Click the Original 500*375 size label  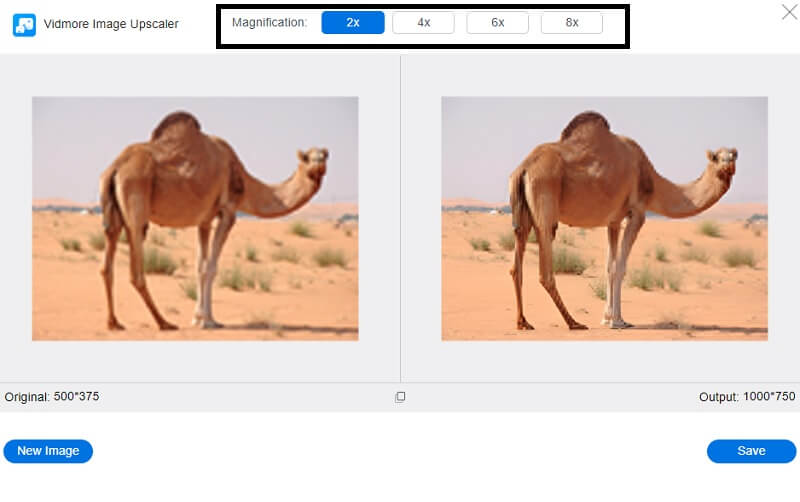52,397
